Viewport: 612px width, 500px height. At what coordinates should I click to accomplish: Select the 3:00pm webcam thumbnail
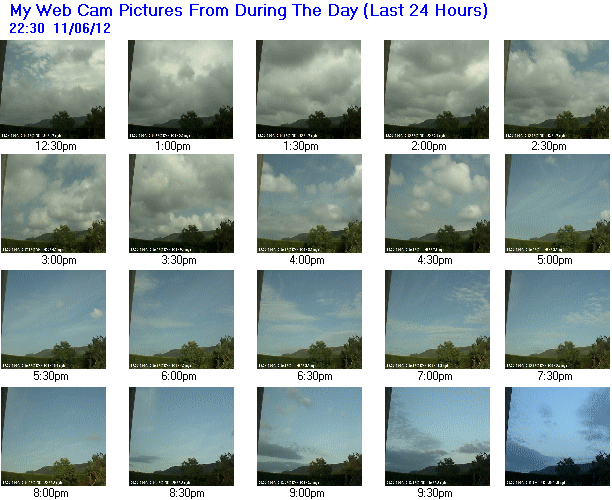coord(53,203)
